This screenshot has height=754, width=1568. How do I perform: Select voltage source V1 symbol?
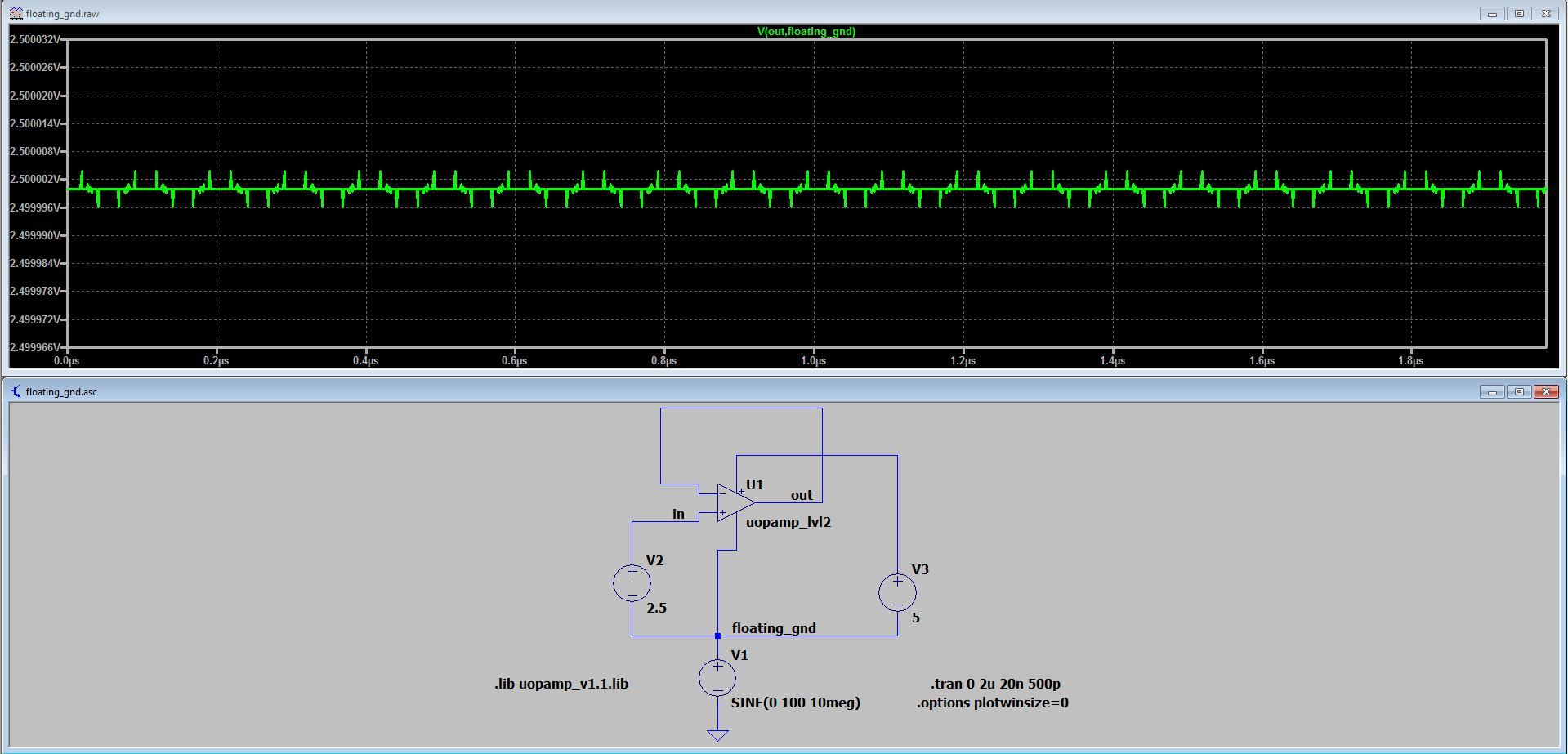[717, 677]
